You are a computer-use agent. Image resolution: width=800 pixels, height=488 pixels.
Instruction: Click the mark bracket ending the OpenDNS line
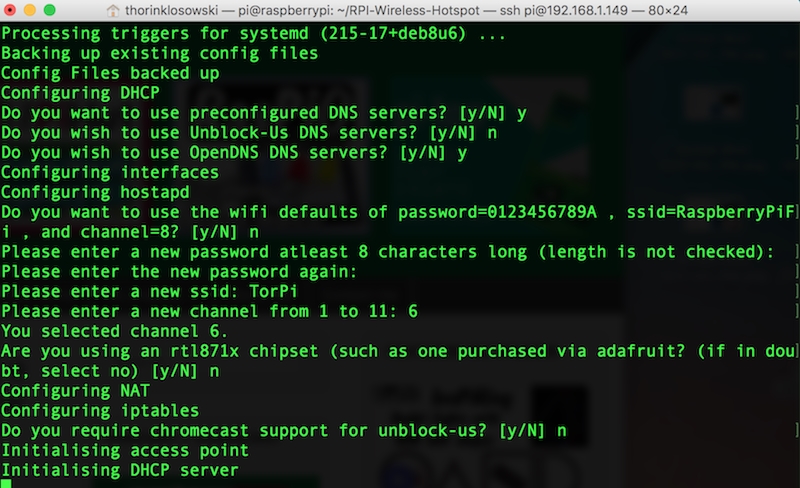click(x=796, y=153)
